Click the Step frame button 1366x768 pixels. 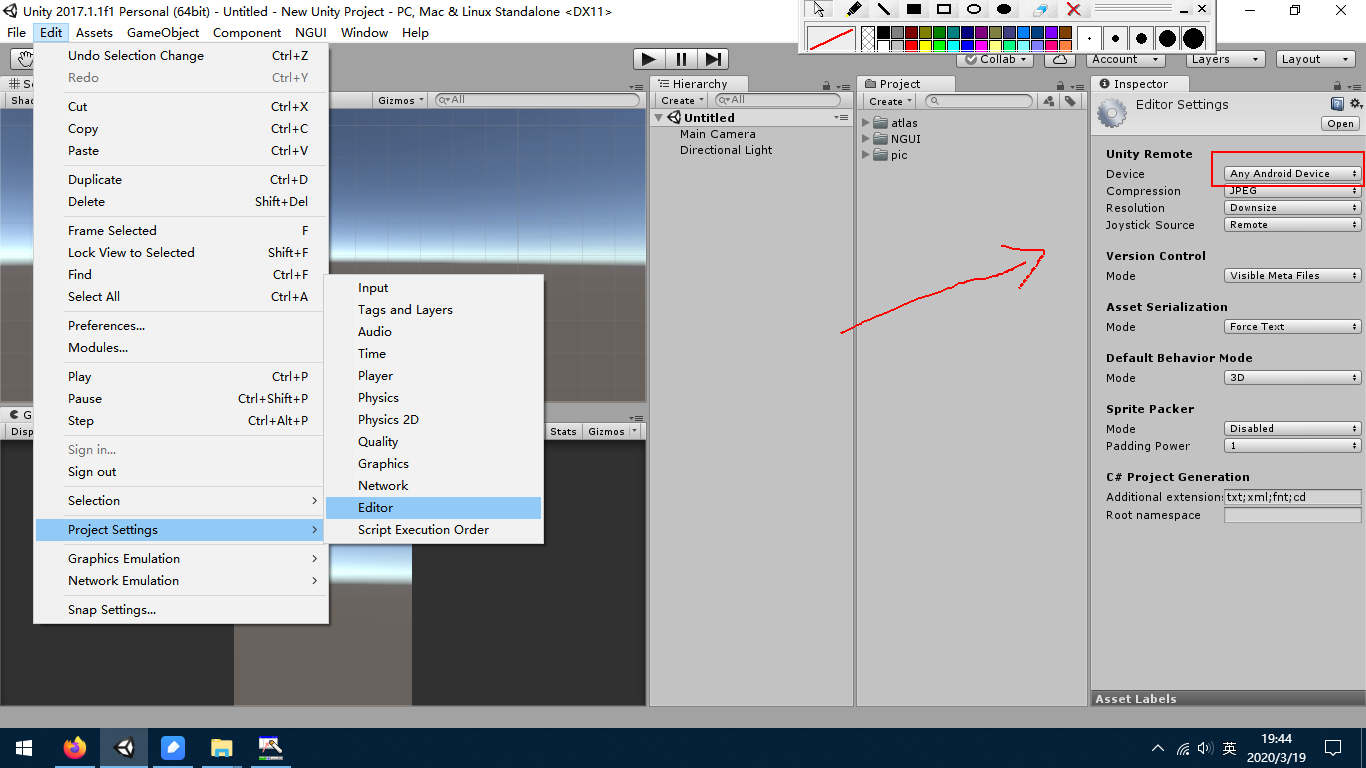click(x=713, y=58)
